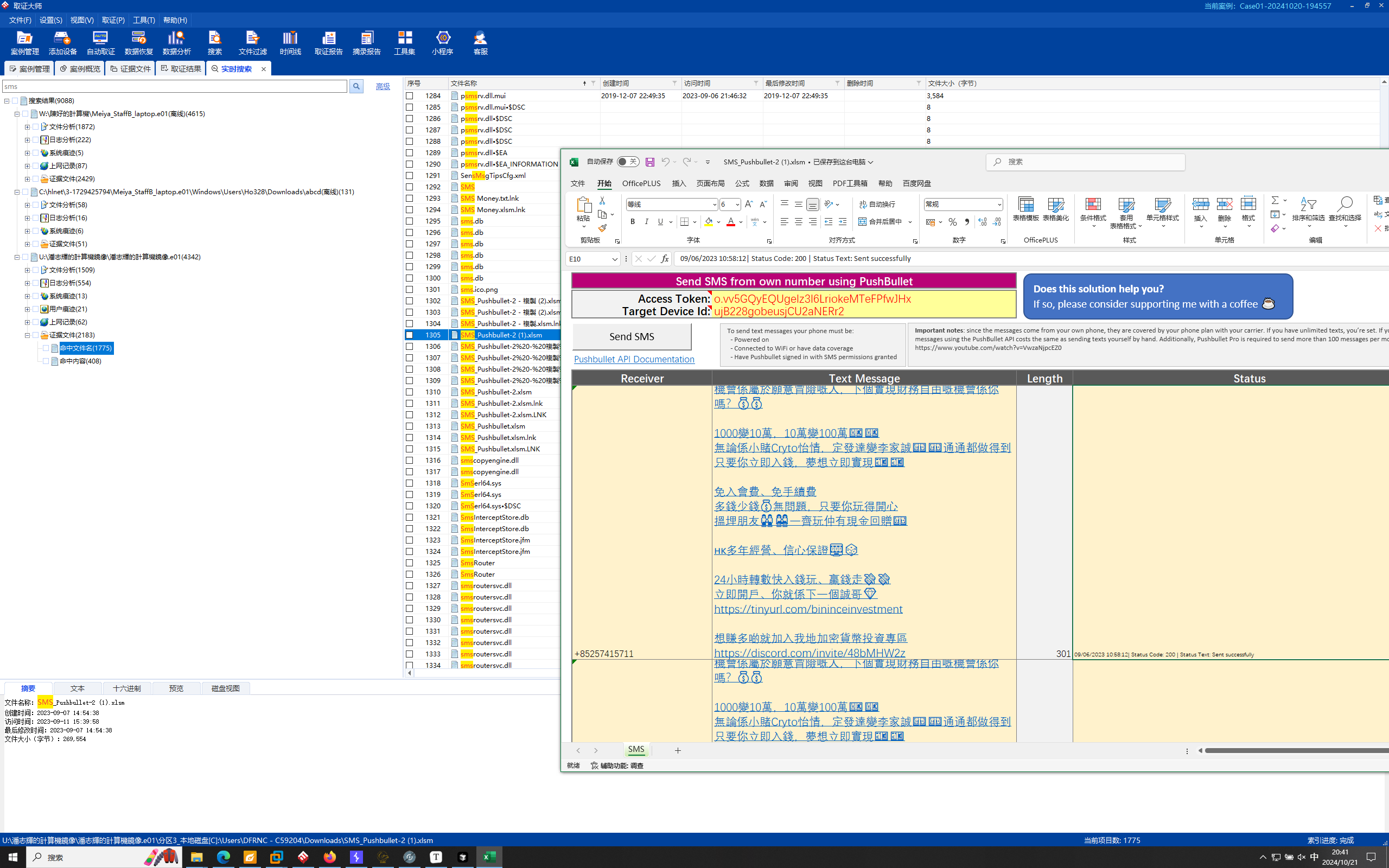Start 自动取证 from the toolbar
The height and width of the screenshot is (868, 1389).
(100, 43)
